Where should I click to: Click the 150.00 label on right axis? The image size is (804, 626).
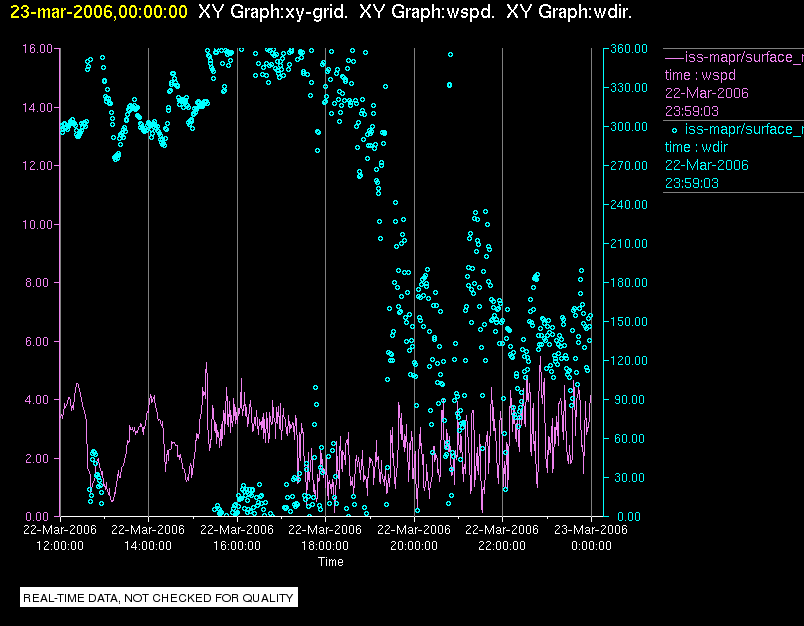tap(629, 321)
